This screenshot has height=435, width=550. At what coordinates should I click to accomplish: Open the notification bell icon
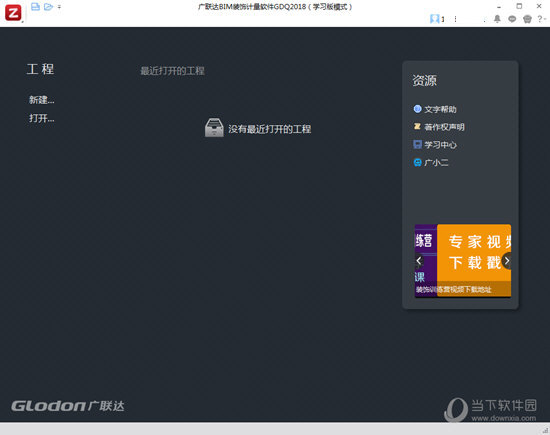[x=497, y=19]
